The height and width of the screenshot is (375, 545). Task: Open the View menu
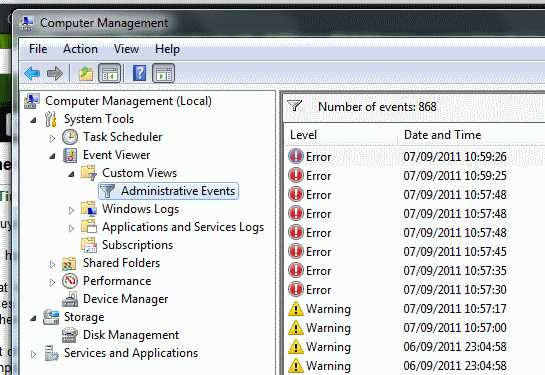(x=126, y=49)
